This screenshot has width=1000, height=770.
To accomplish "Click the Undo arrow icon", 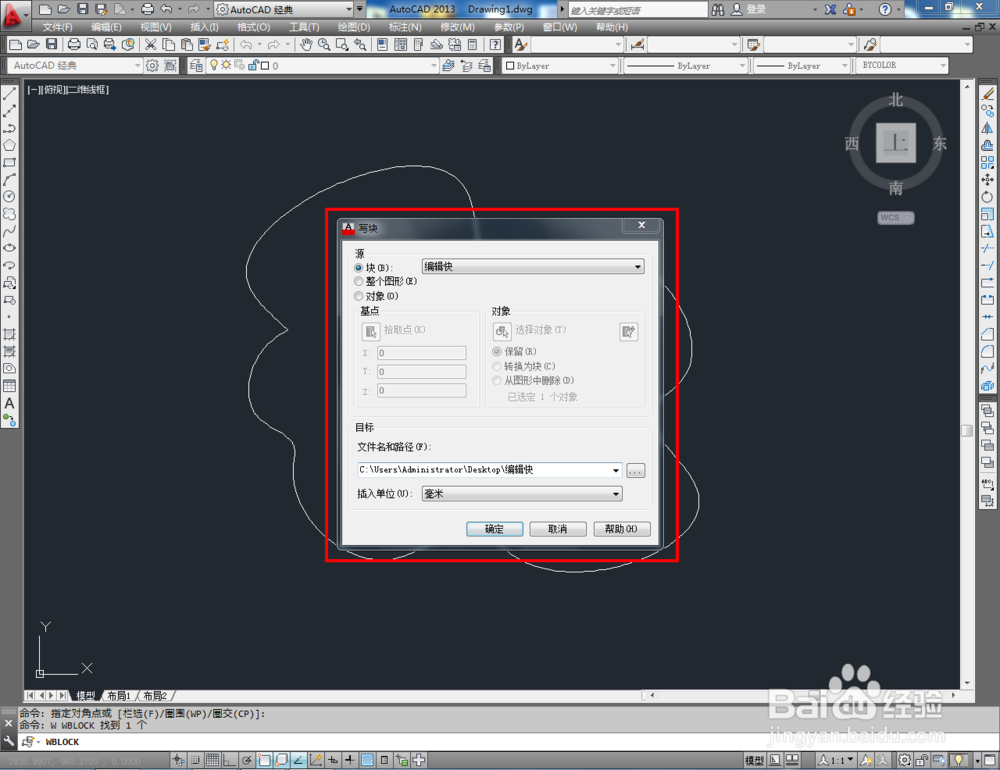I will tap(246, 45).
